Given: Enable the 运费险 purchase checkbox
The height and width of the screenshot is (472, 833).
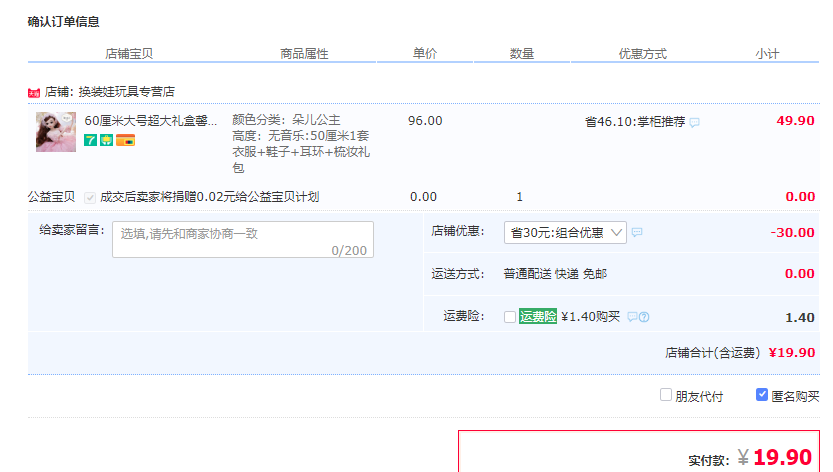Looking at the screenshot, I should click(509, 317).
